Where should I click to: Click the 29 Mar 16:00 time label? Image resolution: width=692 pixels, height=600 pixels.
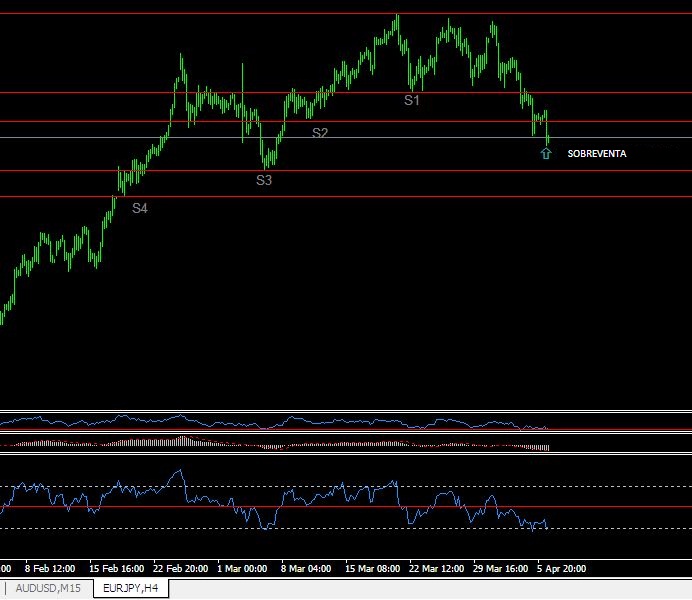pos(500,569)
